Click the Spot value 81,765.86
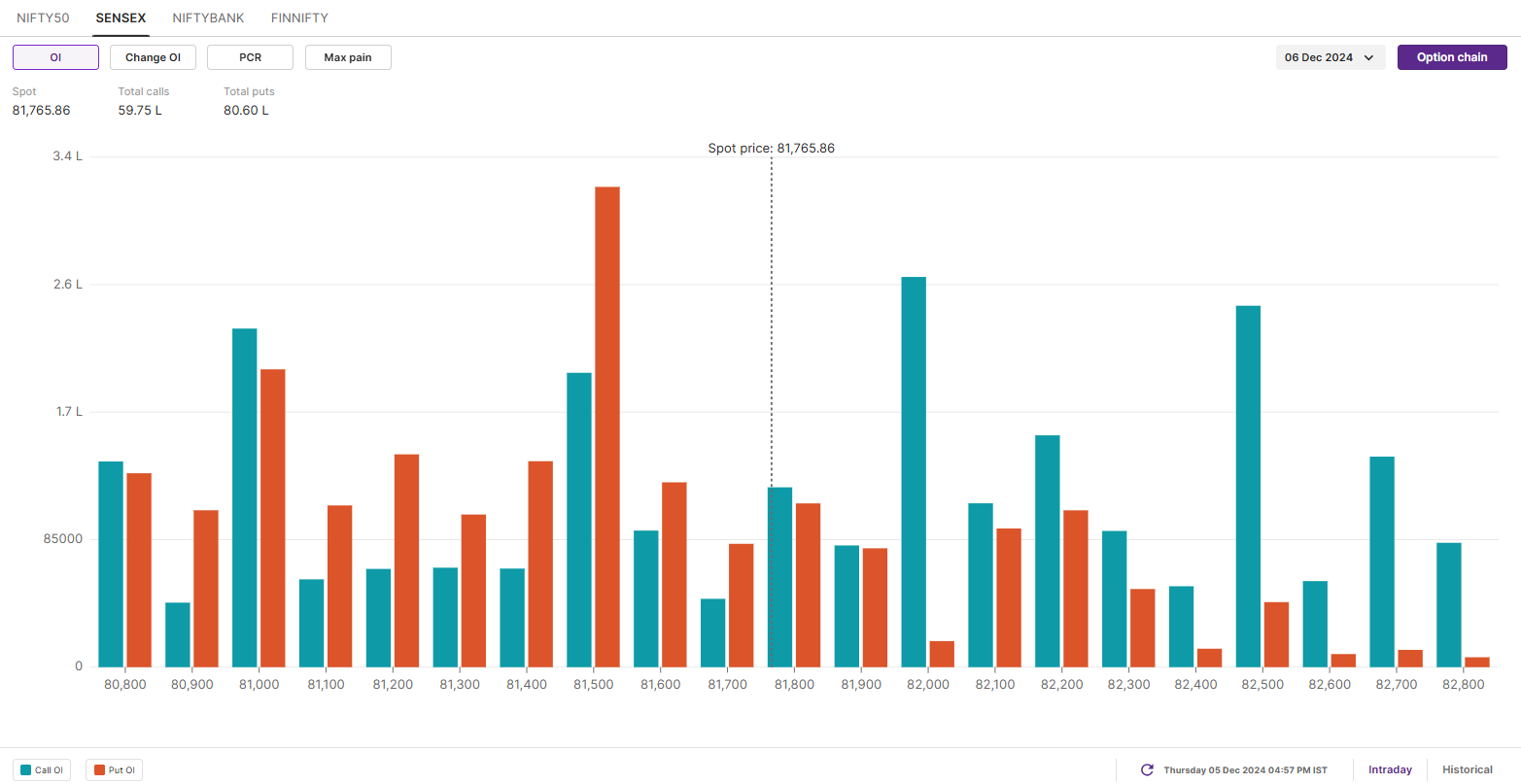1521x784 pixels. click(x=41, y=110)
